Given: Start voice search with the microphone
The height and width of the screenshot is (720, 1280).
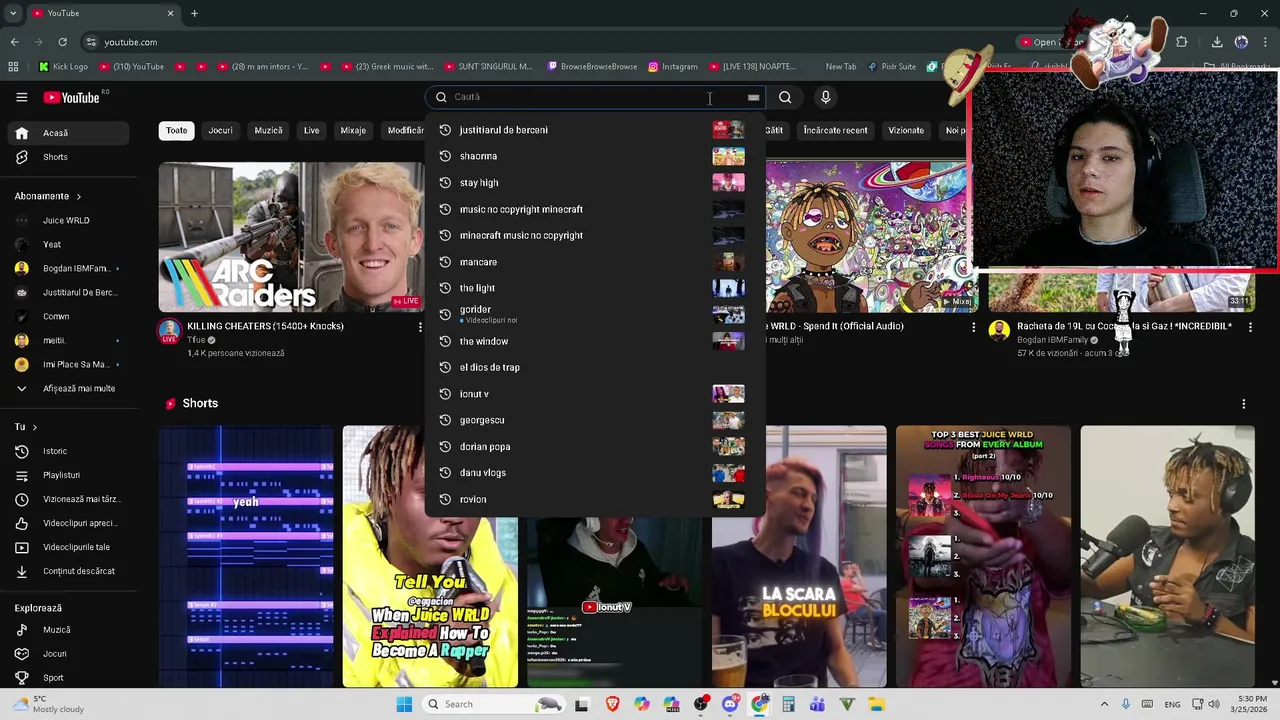Looking at the screenshot, I should pos(825,97).
